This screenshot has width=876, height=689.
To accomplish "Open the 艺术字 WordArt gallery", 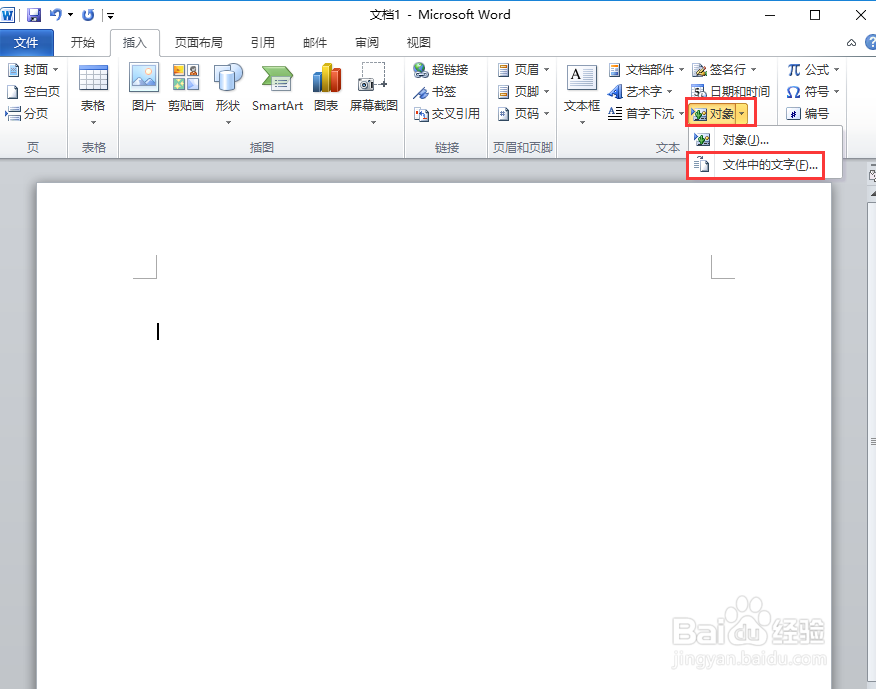I will click(x=640, y=92).
